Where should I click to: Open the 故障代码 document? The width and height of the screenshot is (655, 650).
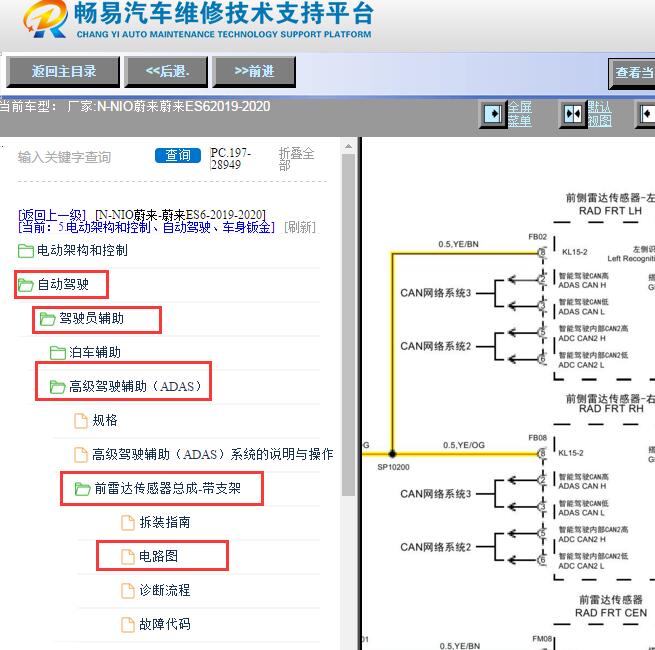point(165,624)
